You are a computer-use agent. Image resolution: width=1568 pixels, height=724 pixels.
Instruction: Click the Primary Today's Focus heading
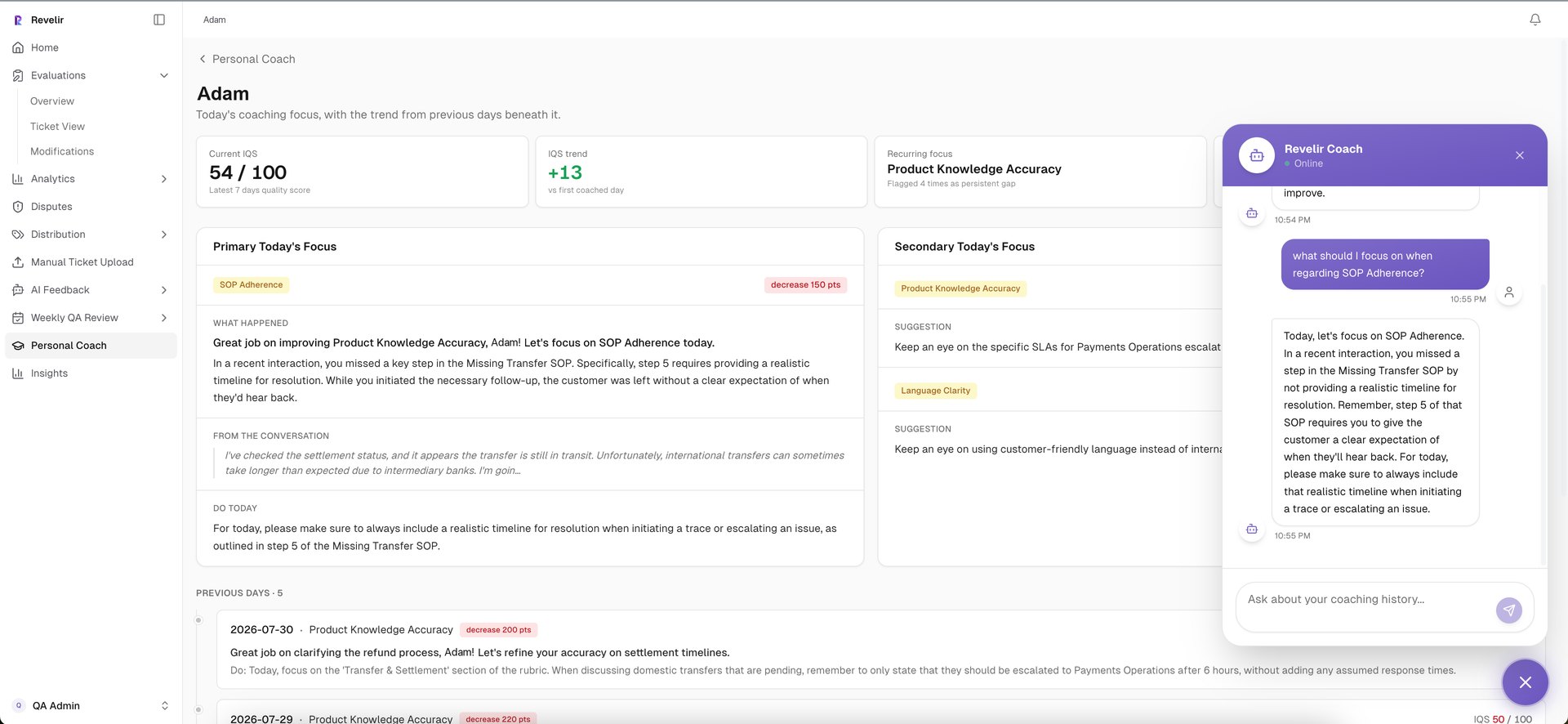pos(274,247)
